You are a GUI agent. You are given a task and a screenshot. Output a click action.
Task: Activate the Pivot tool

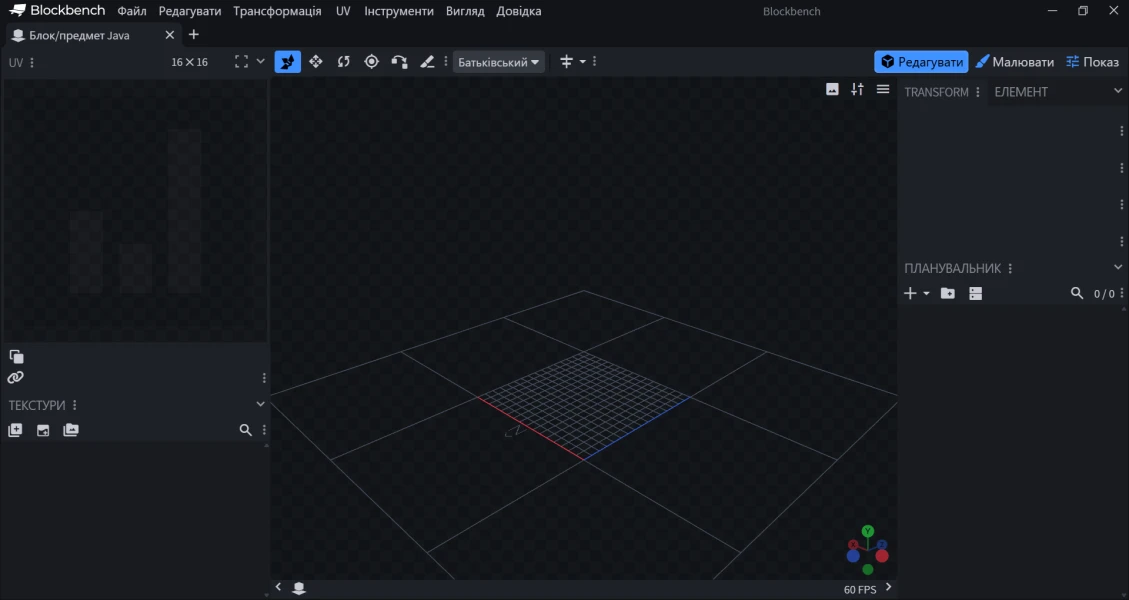tap(372, 62)
